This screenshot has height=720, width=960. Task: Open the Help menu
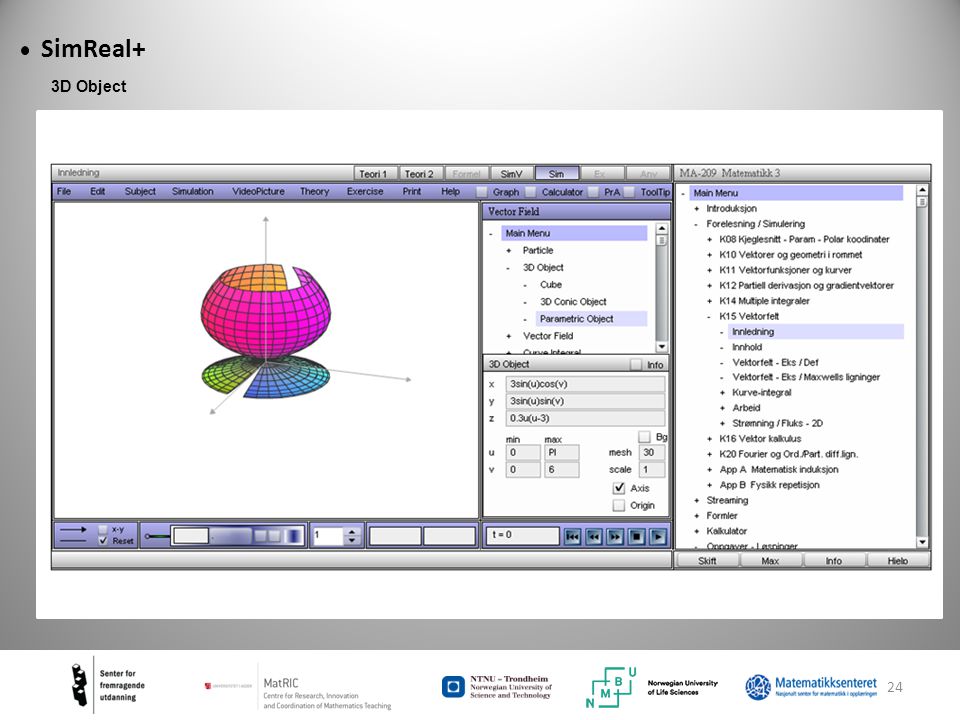[x=451, y=192]
